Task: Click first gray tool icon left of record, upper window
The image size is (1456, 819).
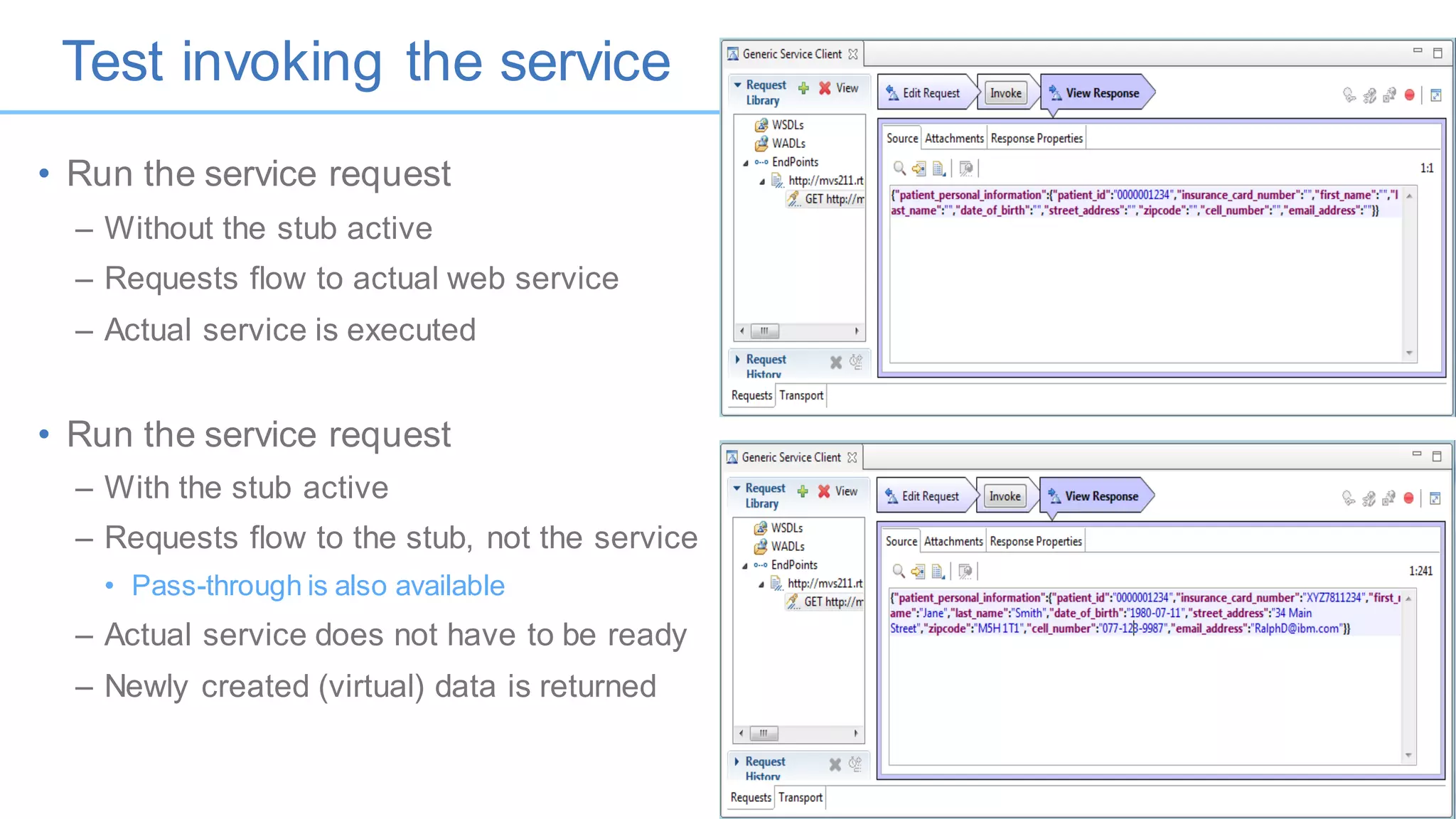Action: [1349, 95]
